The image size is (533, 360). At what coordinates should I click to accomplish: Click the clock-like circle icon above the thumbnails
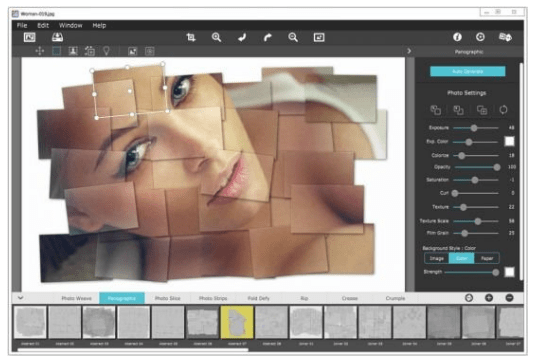tap(469, 298)
